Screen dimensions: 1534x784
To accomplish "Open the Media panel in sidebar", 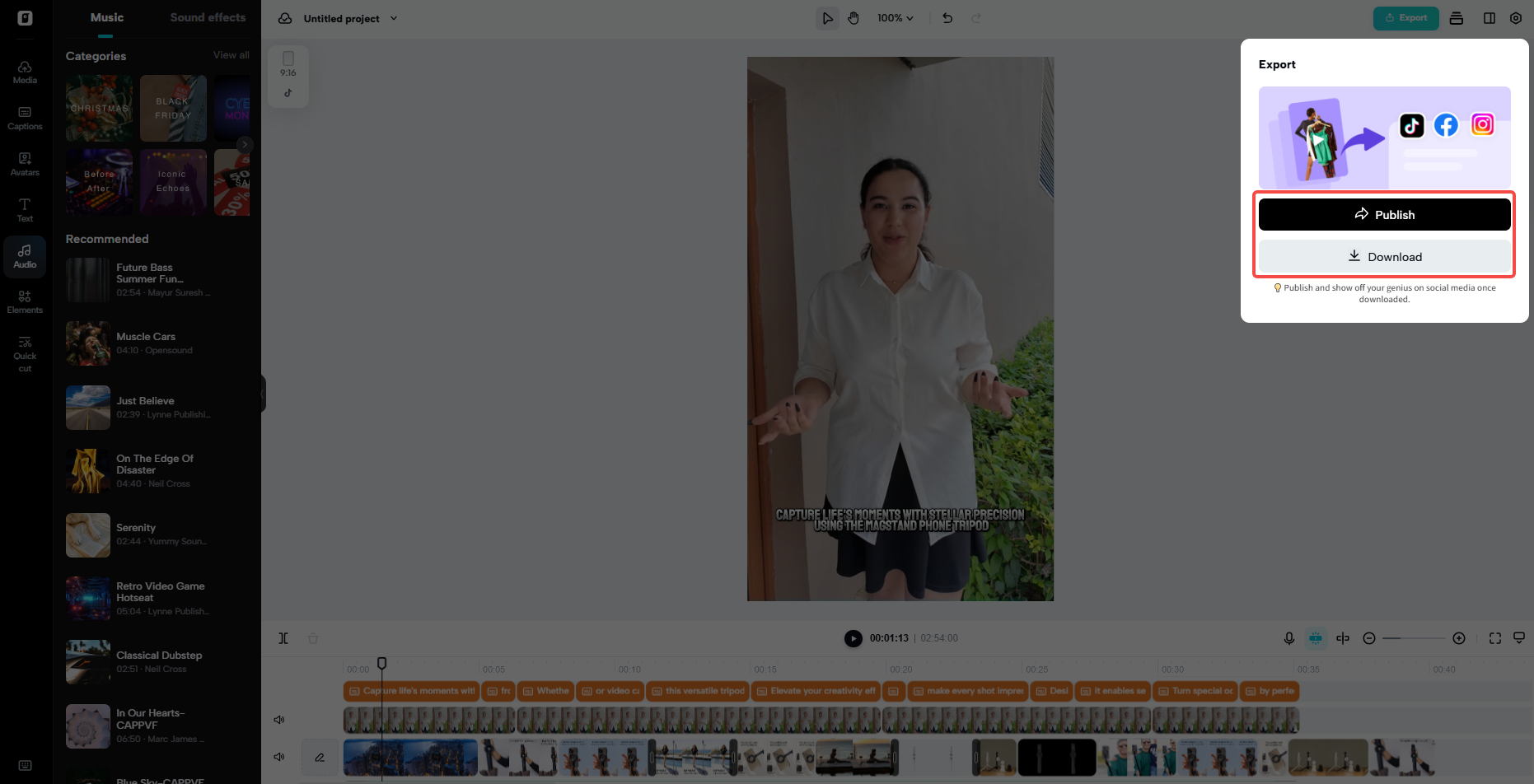I will [x=25, y=71].
